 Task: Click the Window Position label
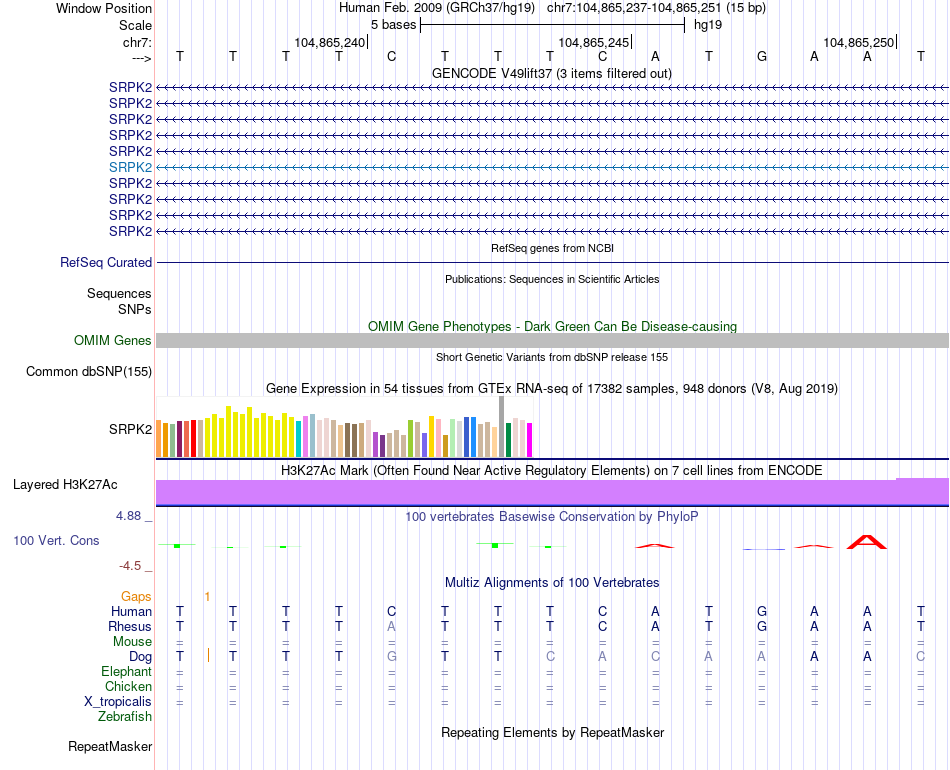pyautogui.click(x=104, y=8)
